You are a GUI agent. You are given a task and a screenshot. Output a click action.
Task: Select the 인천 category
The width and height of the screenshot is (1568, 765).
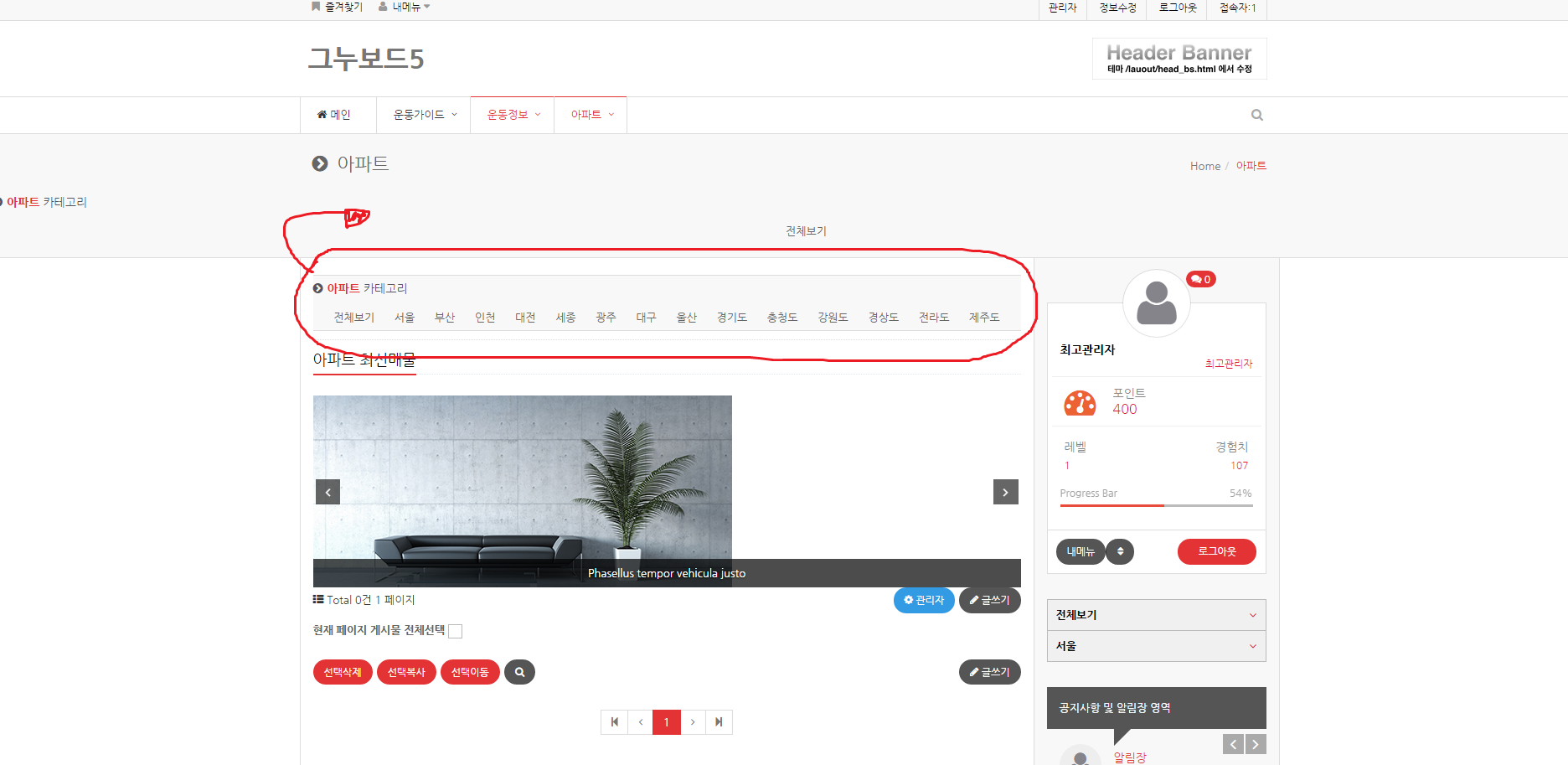pyautogui.click(x=485, y=318)
